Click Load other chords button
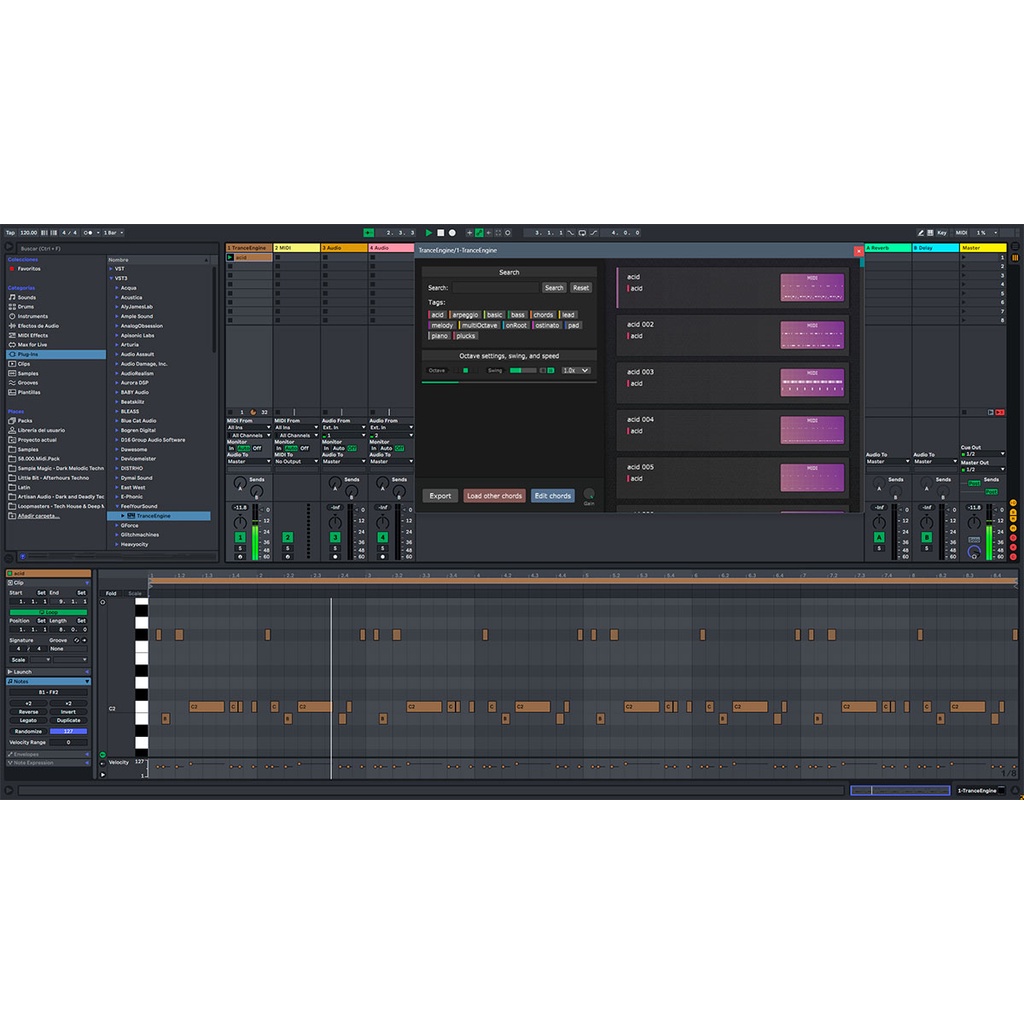This screenshot has width=1024, height=1024. click(494, 496)
